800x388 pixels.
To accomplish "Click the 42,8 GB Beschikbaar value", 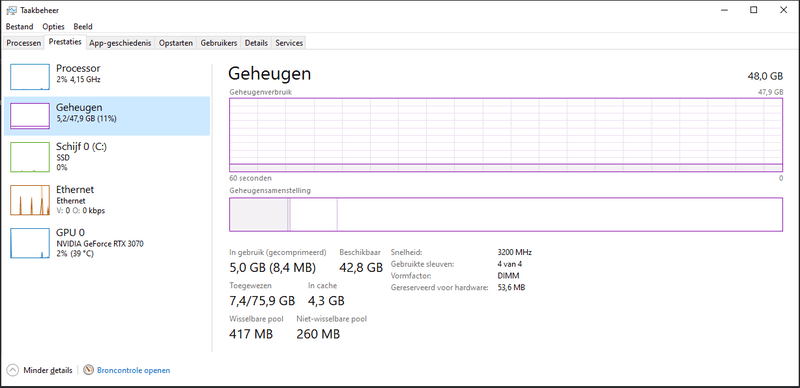I will pos(361,267).
